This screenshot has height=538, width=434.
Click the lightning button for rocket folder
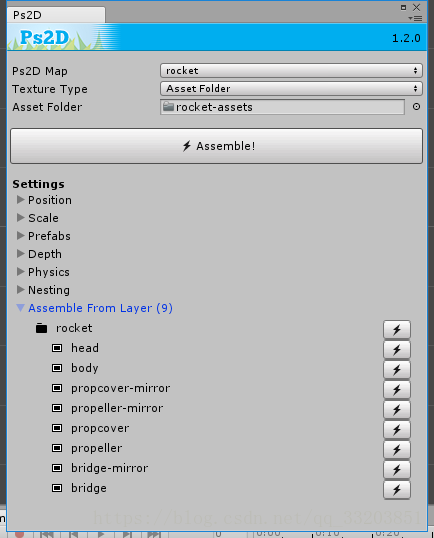click(397, 330)
